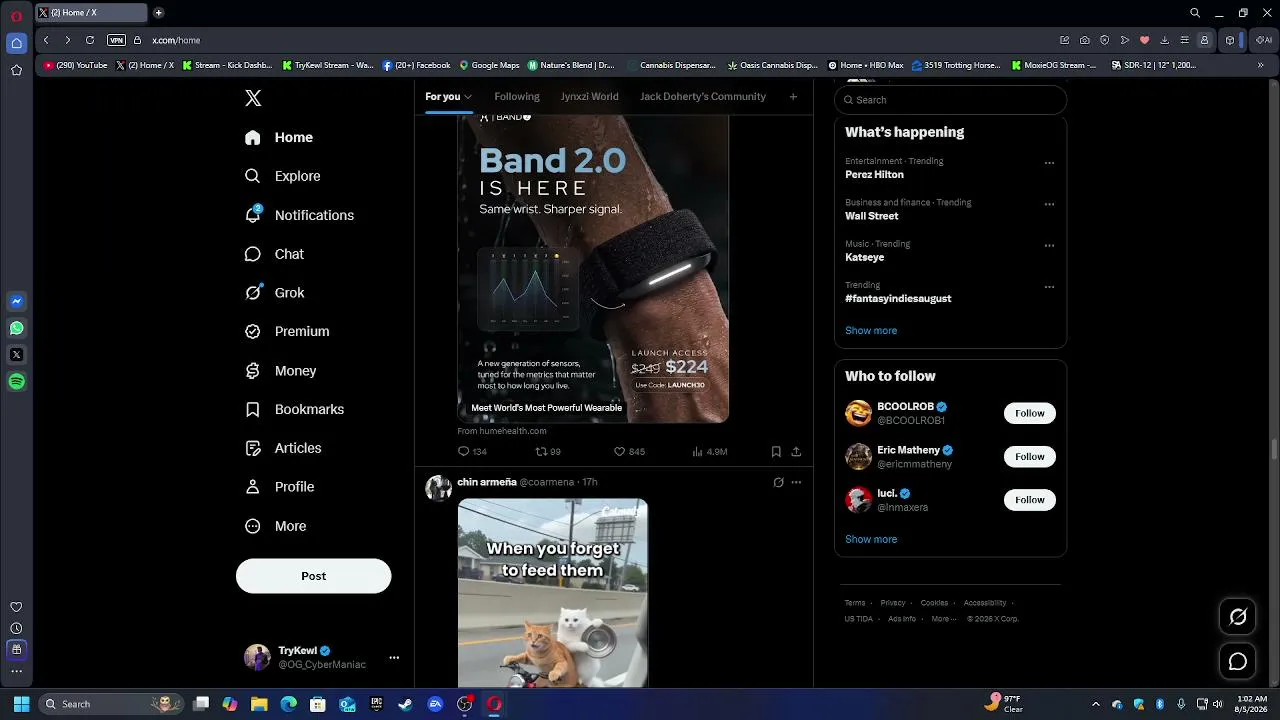Open the Money section icon
Image resolution: width=1280 pixels, height=720 pixels.
click(253, 371)
